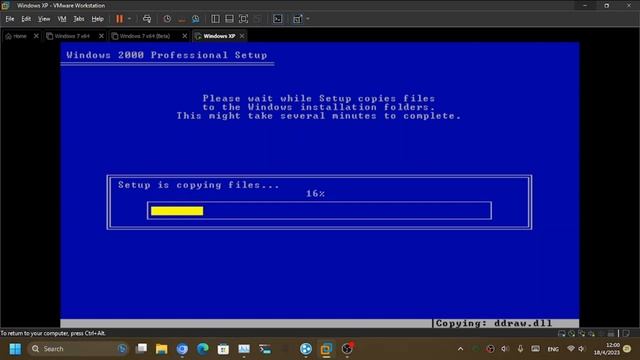The image size is (640, 360).
Task: Open the Windows Start menu
Action: coord(15,349)
